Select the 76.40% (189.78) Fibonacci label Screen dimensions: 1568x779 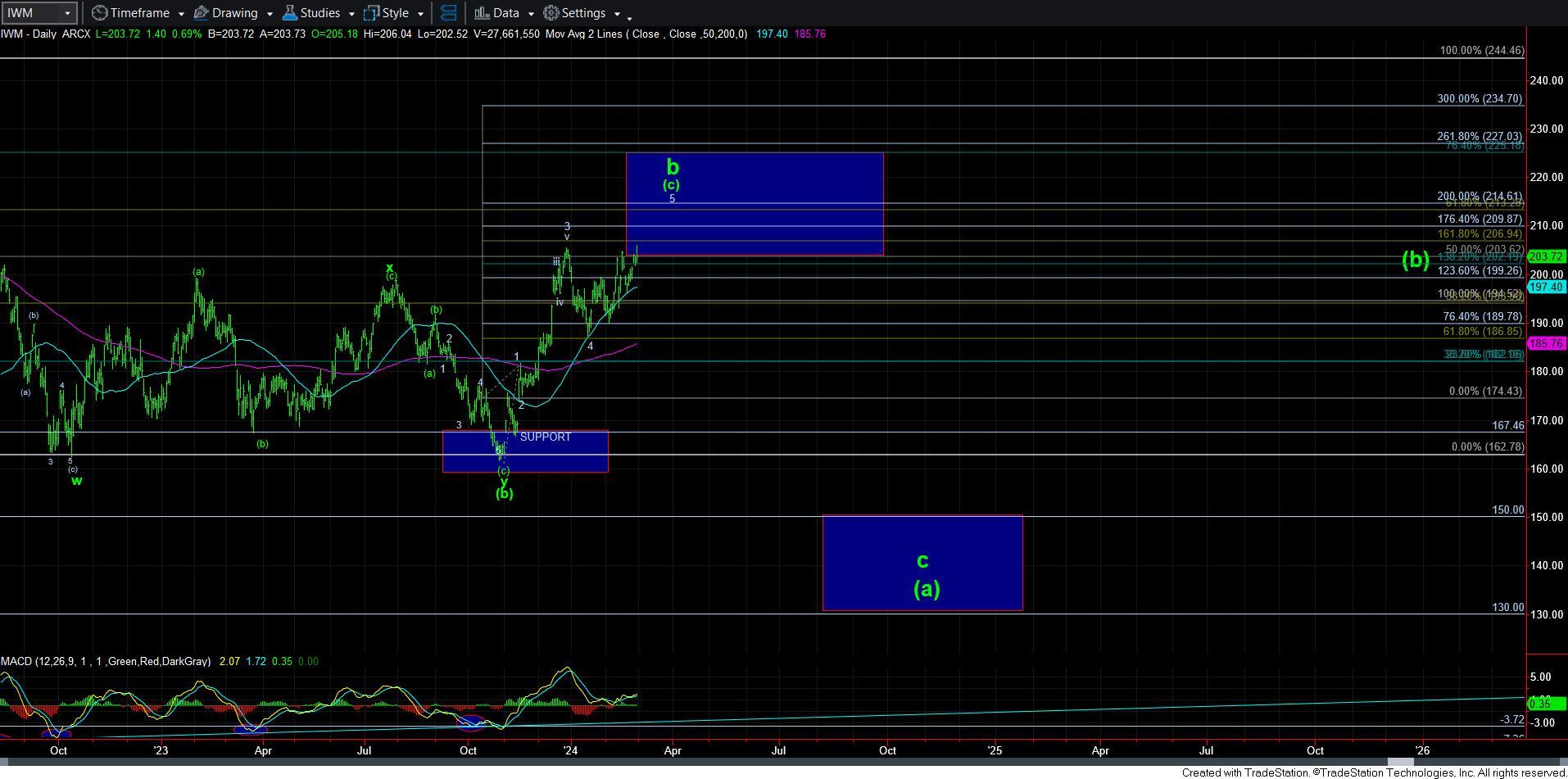(1482, 316)
